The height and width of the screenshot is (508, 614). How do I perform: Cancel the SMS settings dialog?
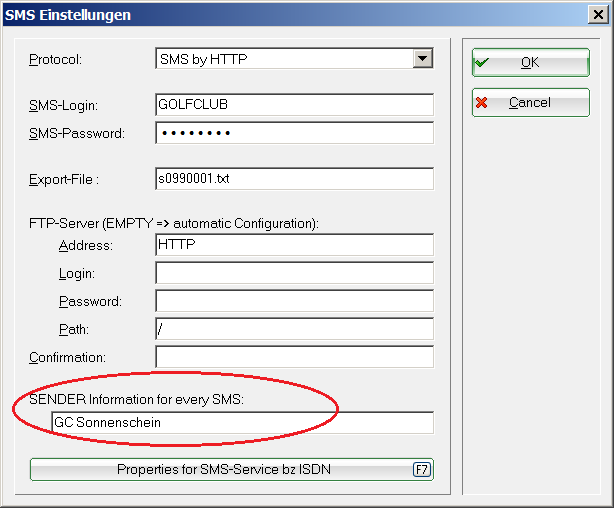(x=531, y=103)
